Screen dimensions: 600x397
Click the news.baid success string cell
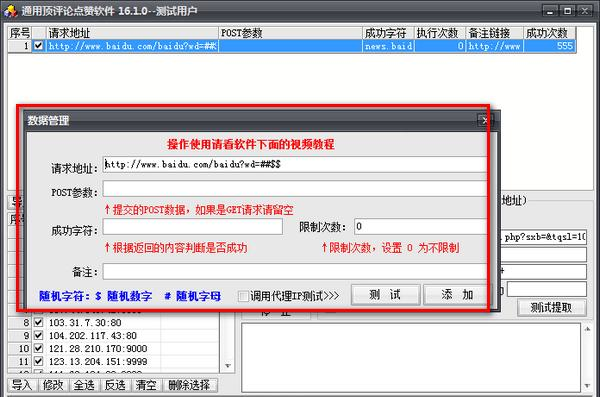[x=388, y=46]
